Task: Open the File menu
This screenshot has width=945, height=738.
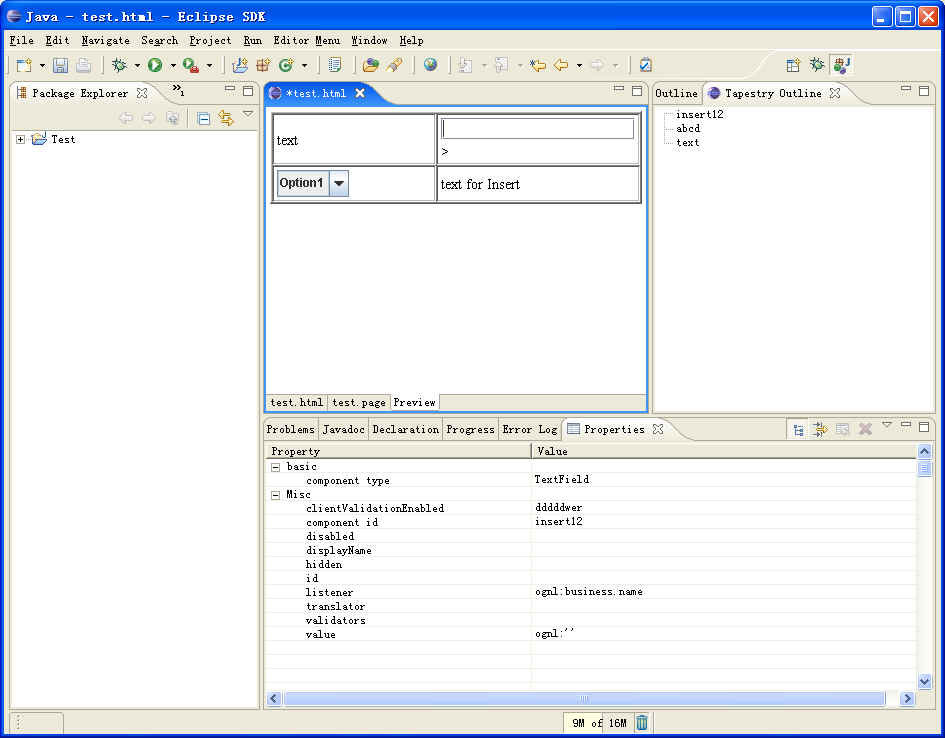Action: click(21, 40)
